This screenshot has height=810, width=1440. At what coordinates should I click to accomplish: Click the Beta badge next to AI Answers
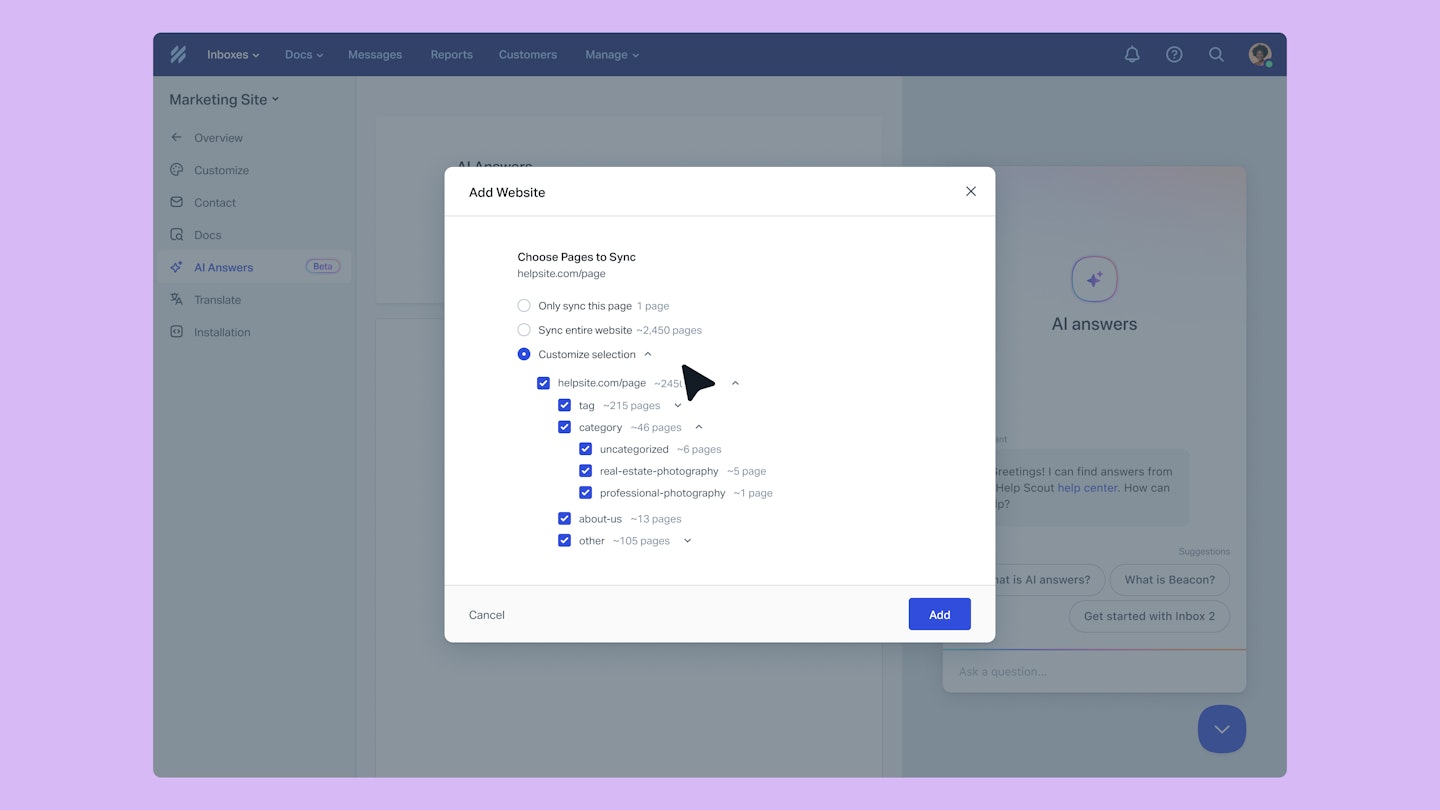(x=322, y=266)
